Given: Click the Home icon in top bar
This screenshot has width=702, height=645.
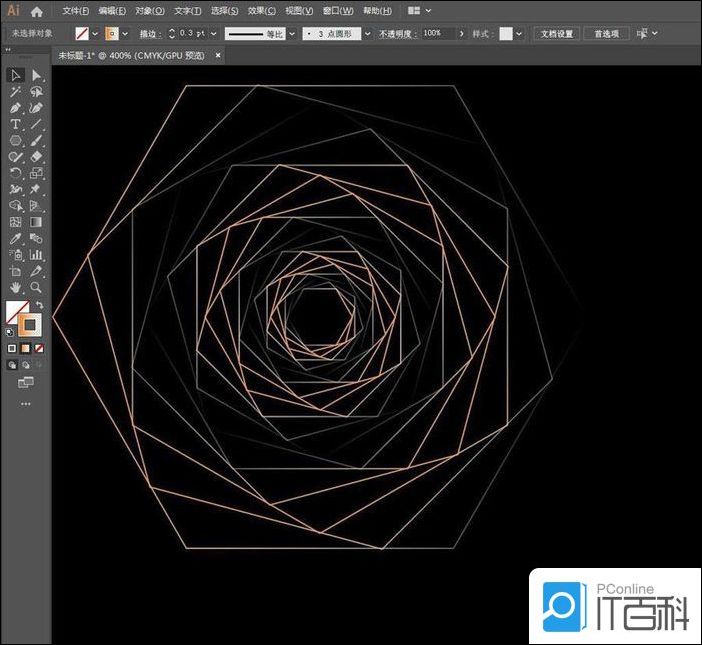Looking at the screenshot, I should coord(37,11).
